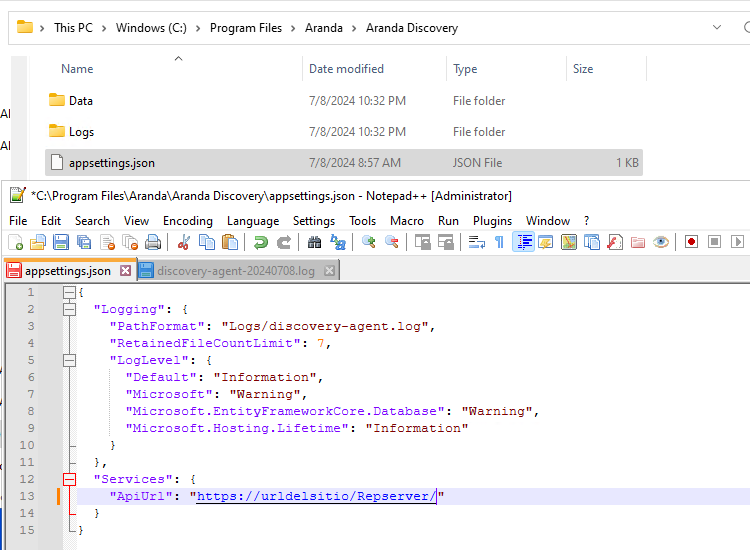Toggle Show All Characters pilcrow icon
Image resolution: width=750 pixels, height=550 pixels.
click(499, 242)
